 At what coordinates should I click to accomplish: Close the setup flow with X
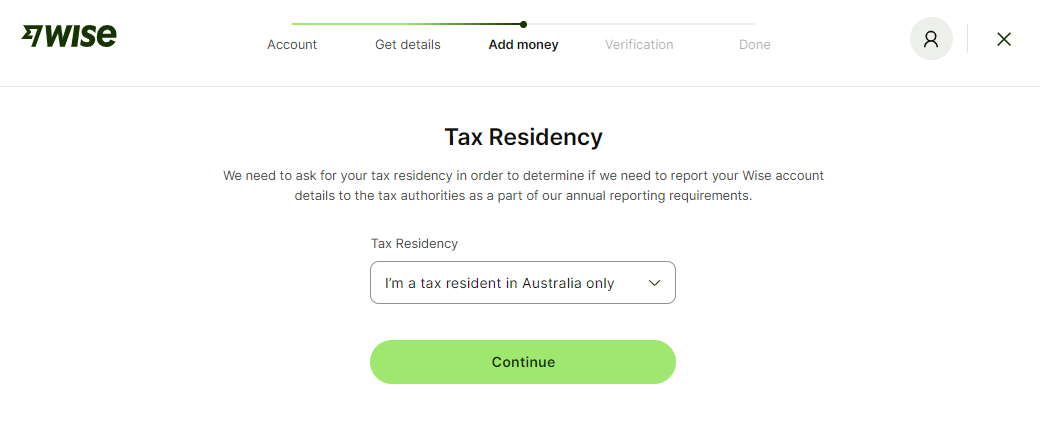1004,39
